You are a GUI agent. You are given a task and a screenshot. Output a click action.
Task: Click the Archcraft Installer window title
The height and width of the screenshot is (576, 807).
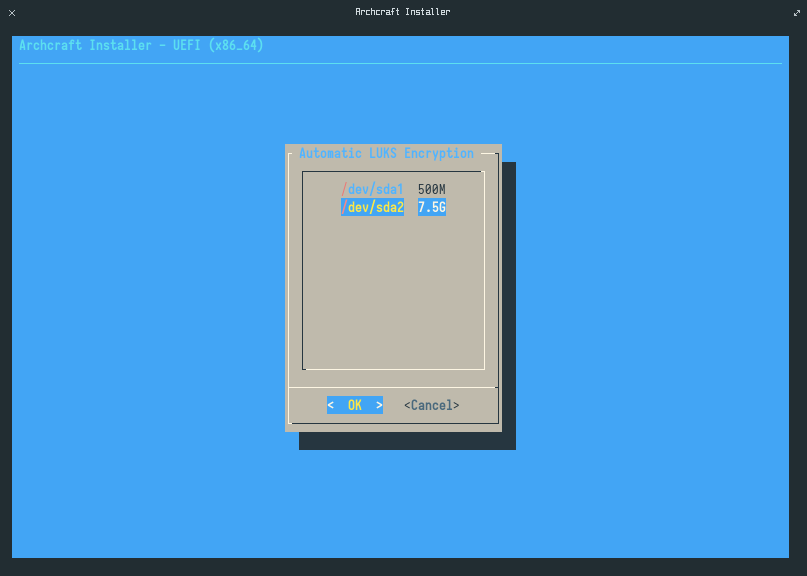pyautogui.click(x=402, y=12)
